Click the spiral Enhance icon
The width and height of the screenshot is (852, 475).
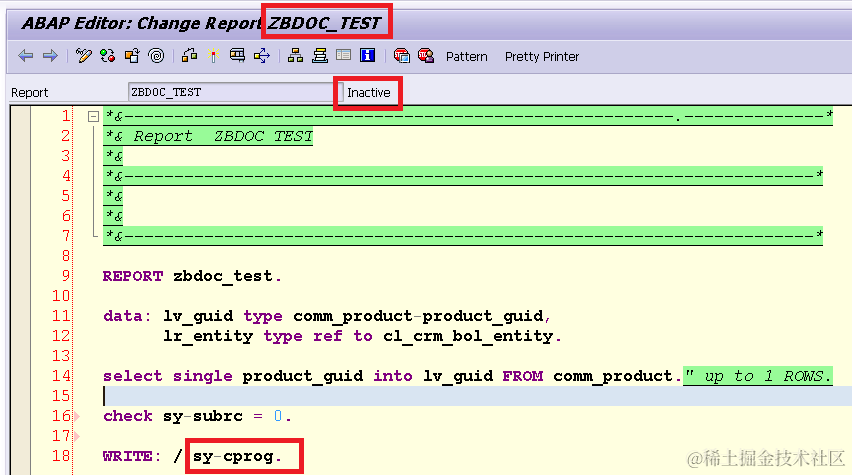[x=156, y=55]
